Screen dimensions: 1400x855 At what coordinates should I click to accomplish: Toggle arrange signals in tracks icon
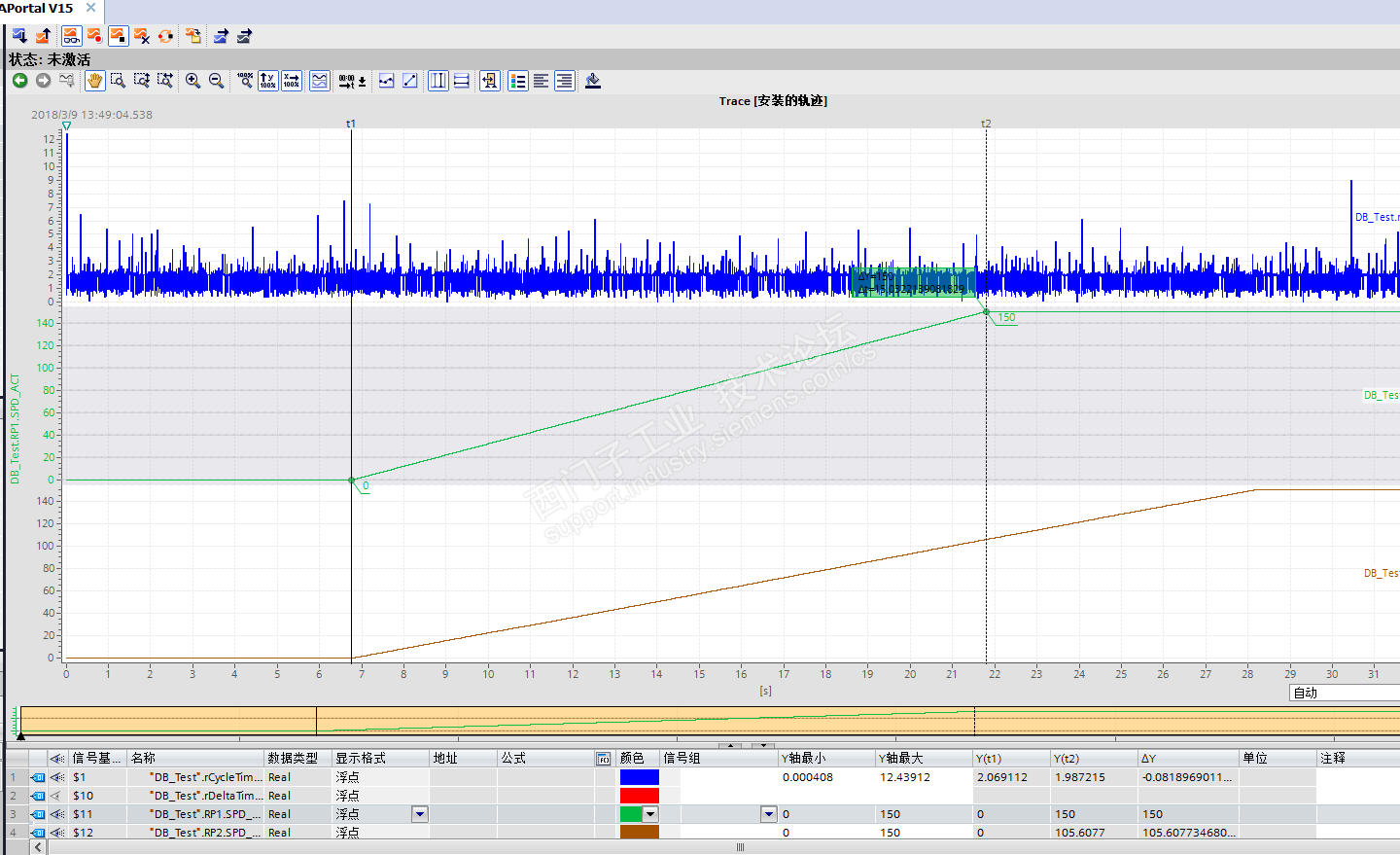point(320,81)
